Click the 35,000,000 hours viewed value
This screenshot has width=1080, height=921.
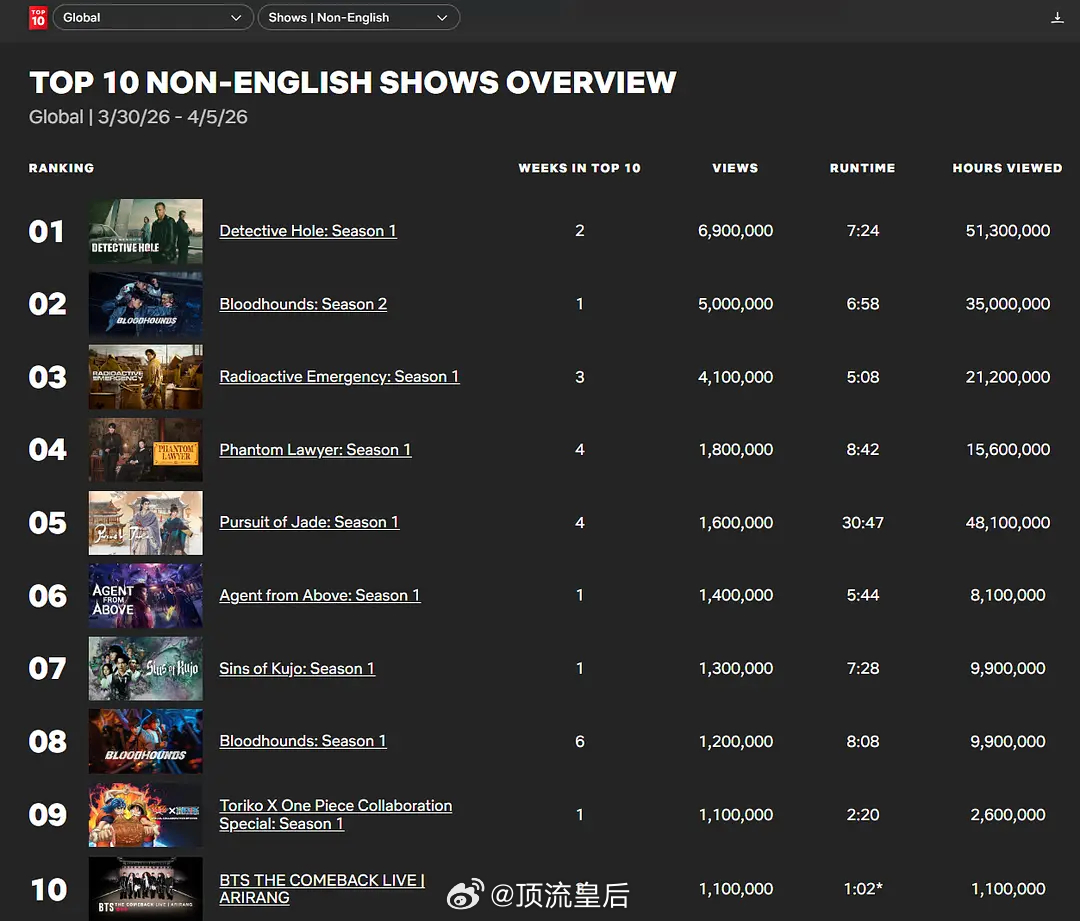(x=1008, y=304)
